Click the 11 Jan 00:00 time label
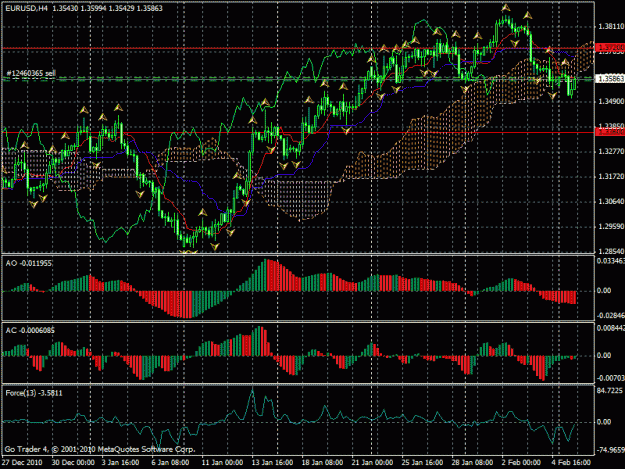The image size is (625, 469). [222, 462]
